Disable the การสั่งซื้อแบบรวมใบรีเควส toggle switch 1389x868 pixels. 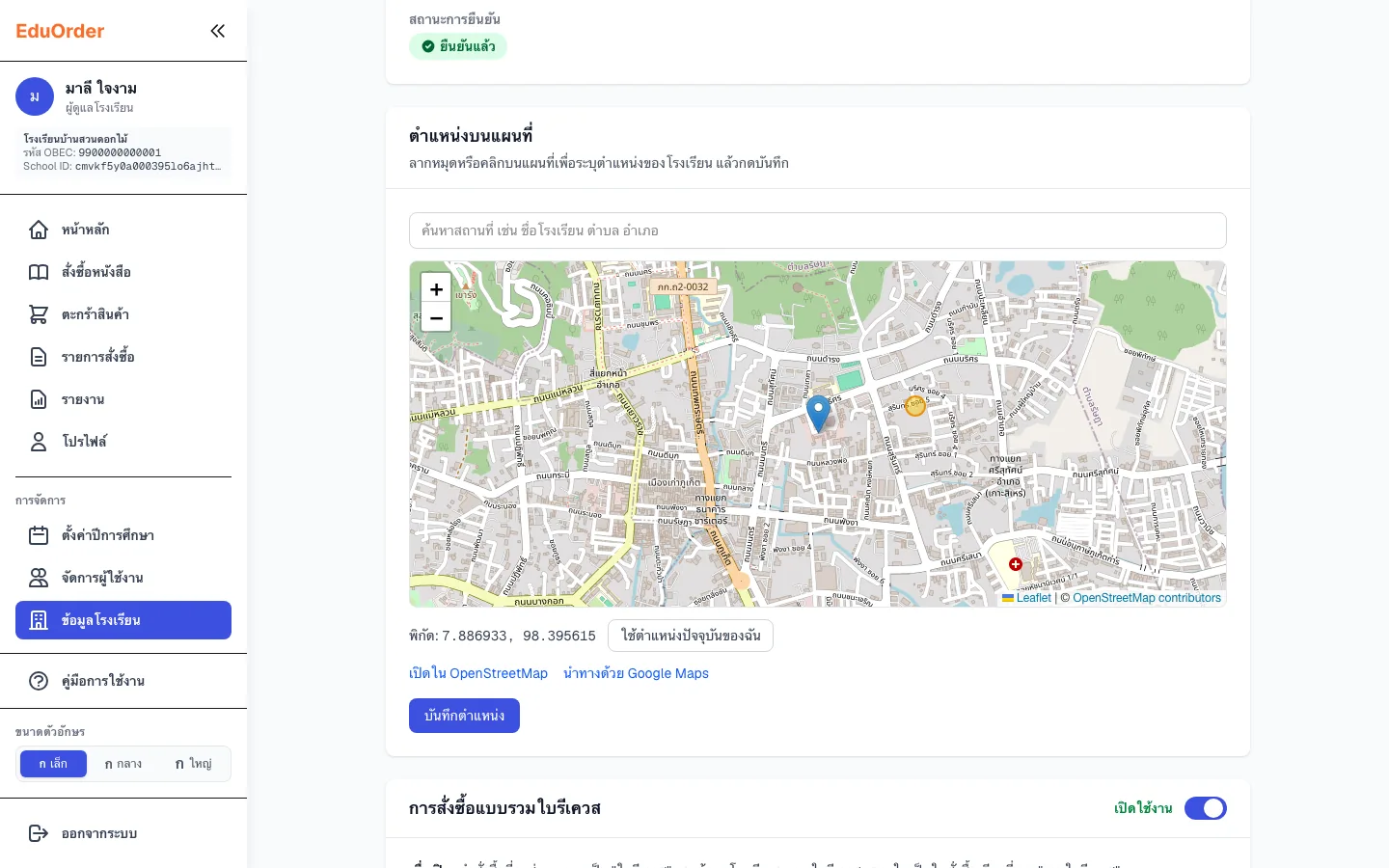pos(1206,808)
